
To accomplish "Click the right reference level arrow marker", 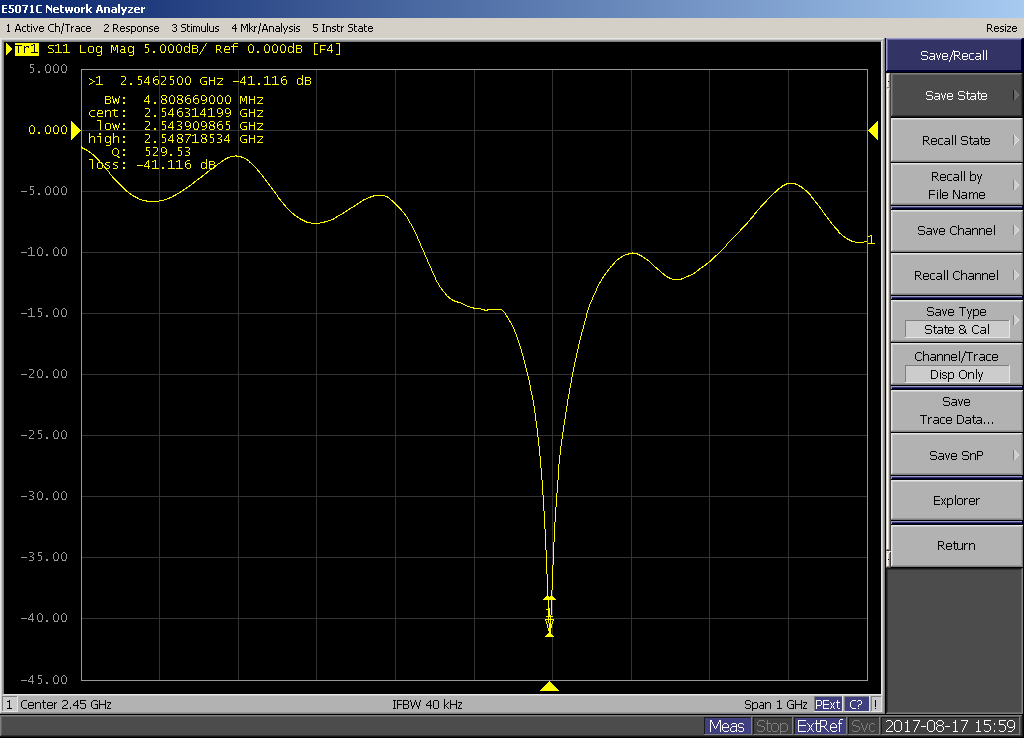I will [x=873, y=130].
